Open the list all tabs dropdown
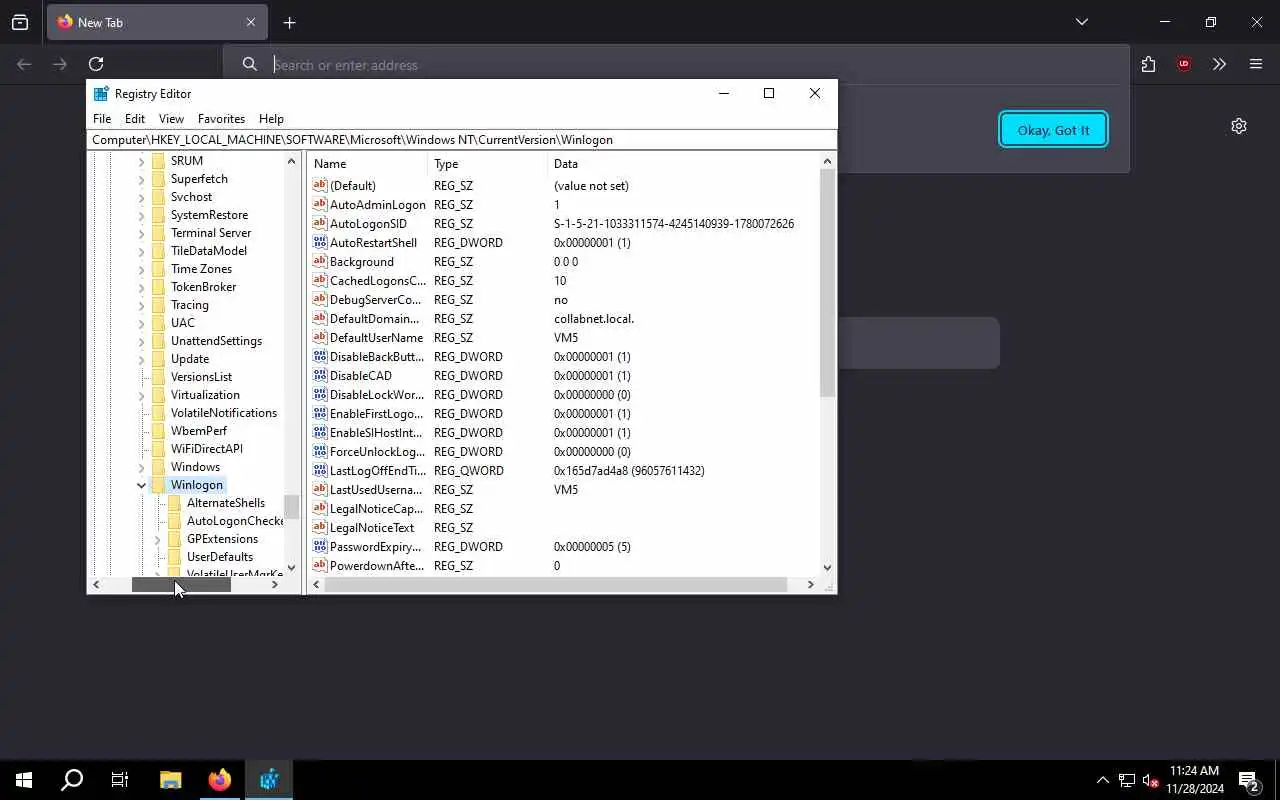The height and width of the screenshot is (800, 1280). pos(1081,22)
